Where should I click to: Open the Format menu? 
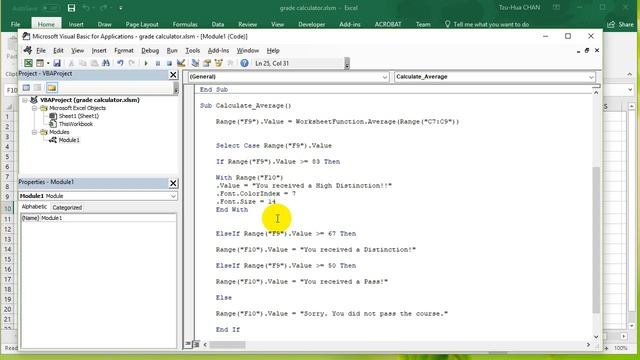click(124, 51)
